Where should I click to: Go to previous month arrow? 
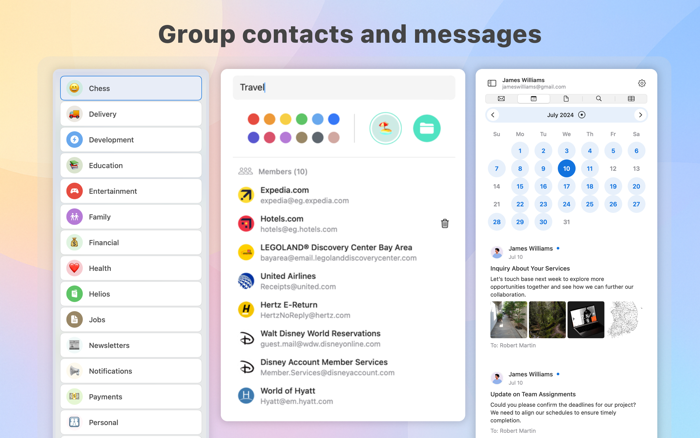pyautogui.click(x=493, y=115)
